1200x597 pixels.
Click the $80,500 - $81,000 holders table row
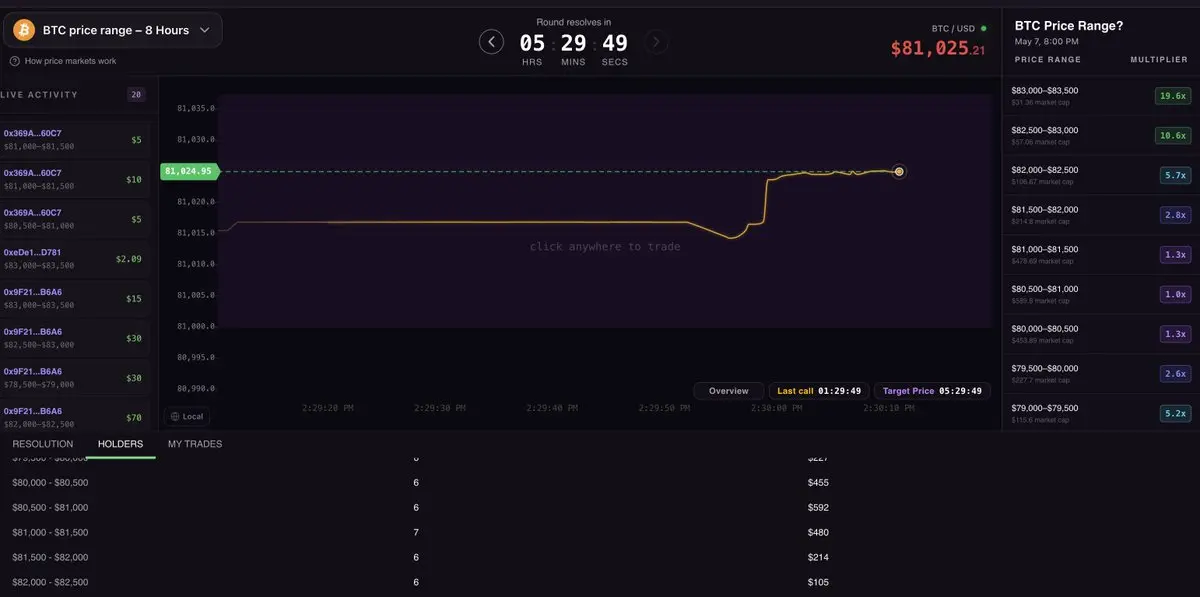600,507
